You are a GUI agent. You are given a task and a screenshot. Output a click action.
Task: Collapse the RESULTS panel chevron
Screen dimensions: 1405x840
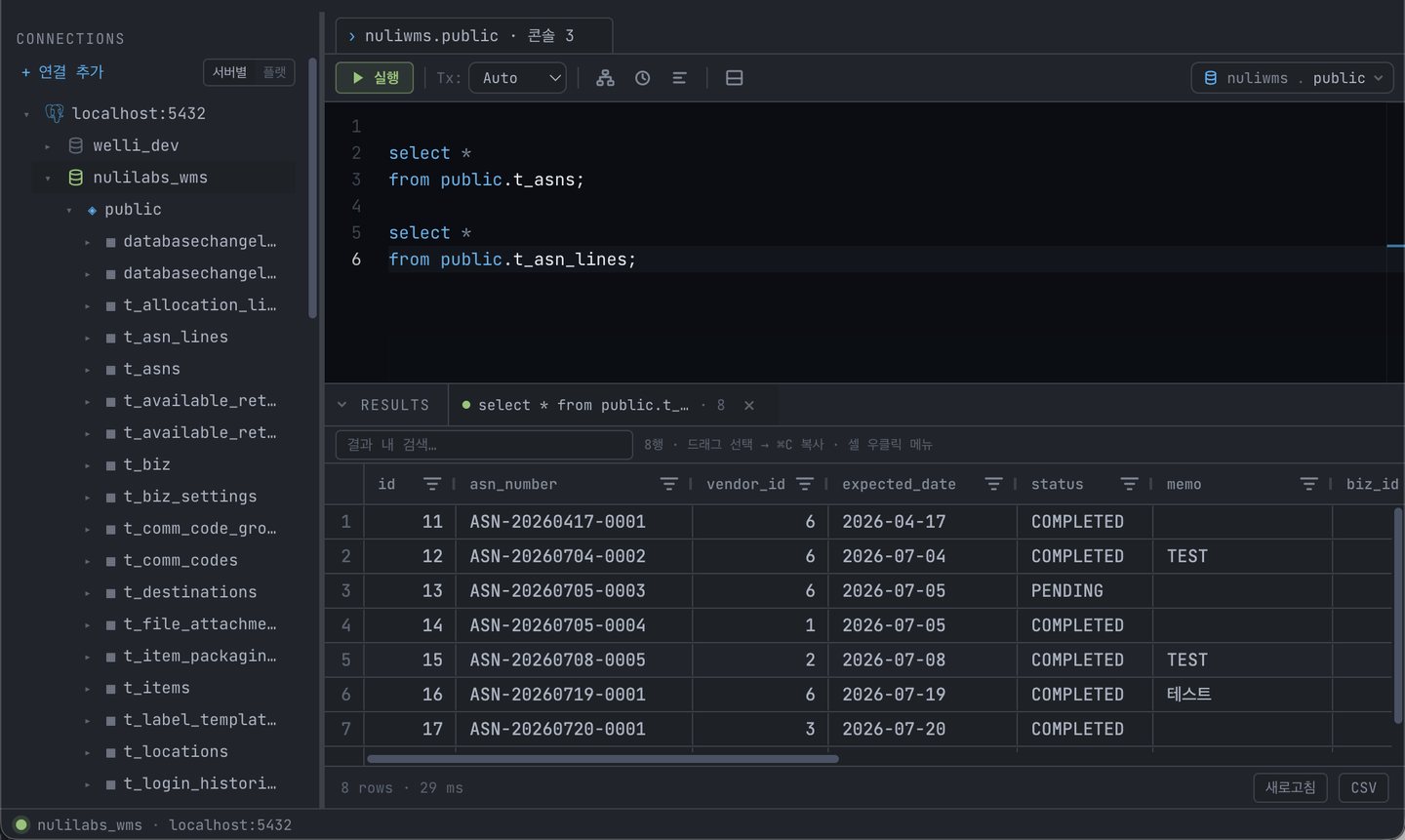(x=341, y=405)
